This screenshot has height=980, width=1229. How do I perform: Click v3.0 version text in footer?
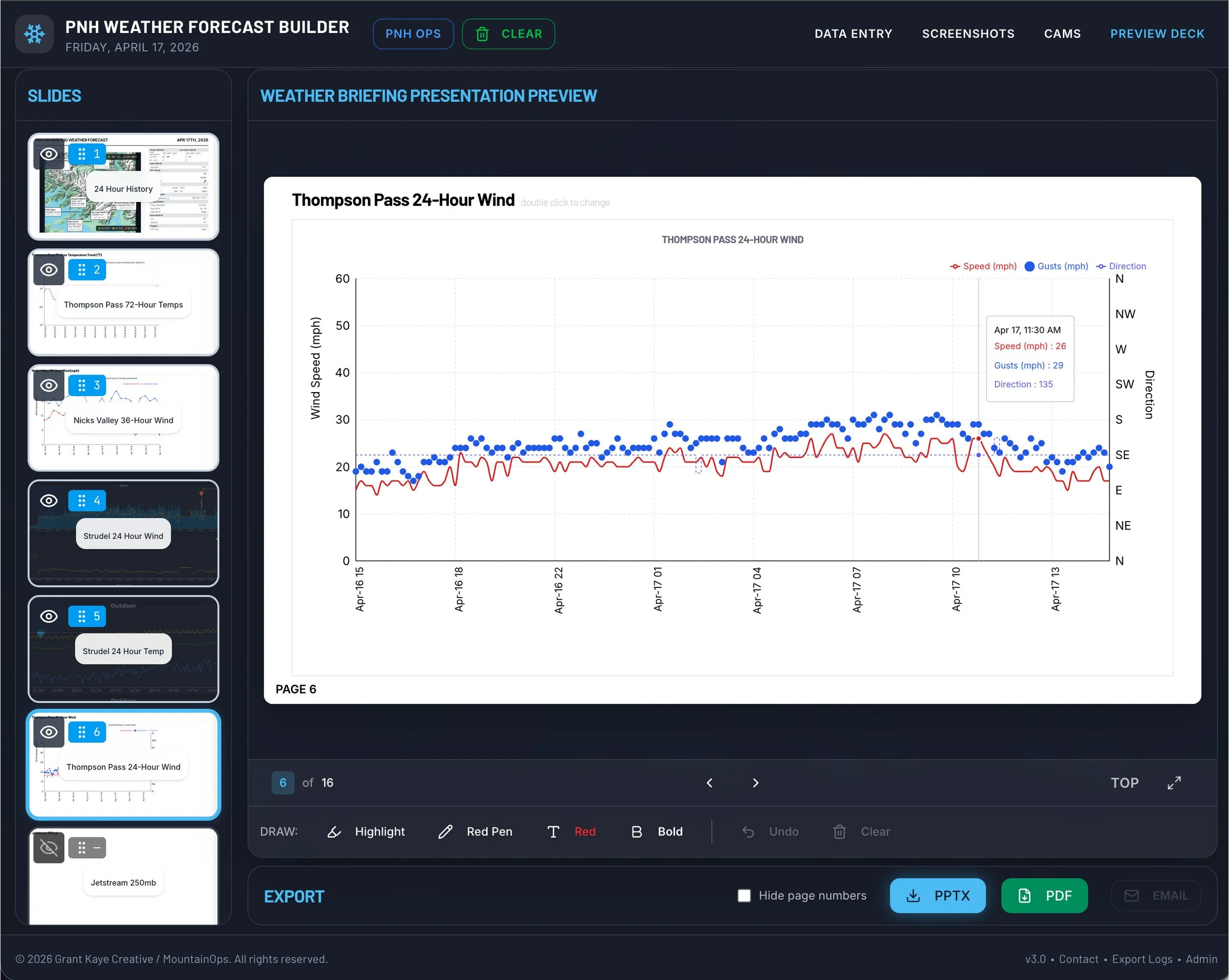coord(1035,959)
